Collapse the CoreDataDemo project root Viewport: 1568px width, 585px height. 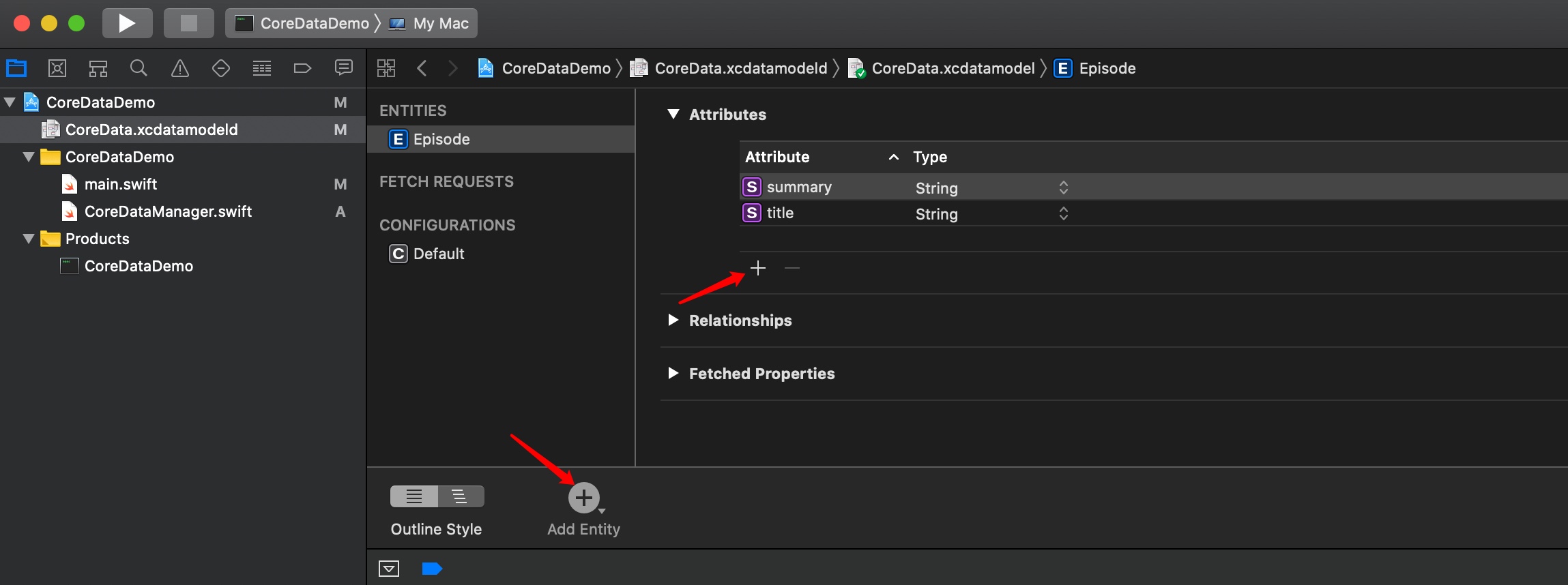[x=10, y=102]
